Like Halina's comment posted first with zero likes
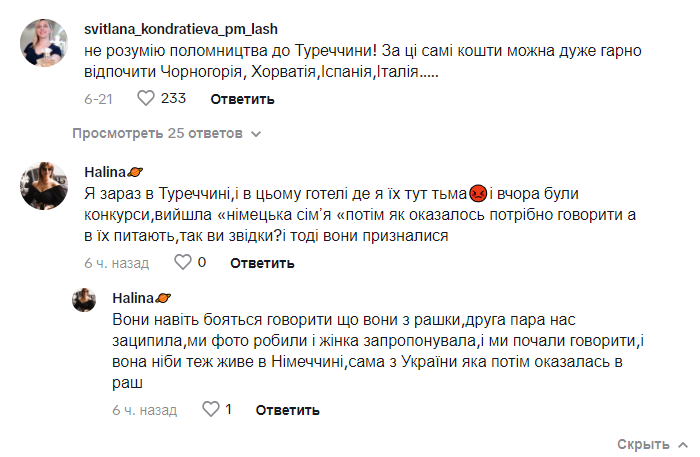The height and width of the screenshot is (457, 700). click(x=182, y=263)
